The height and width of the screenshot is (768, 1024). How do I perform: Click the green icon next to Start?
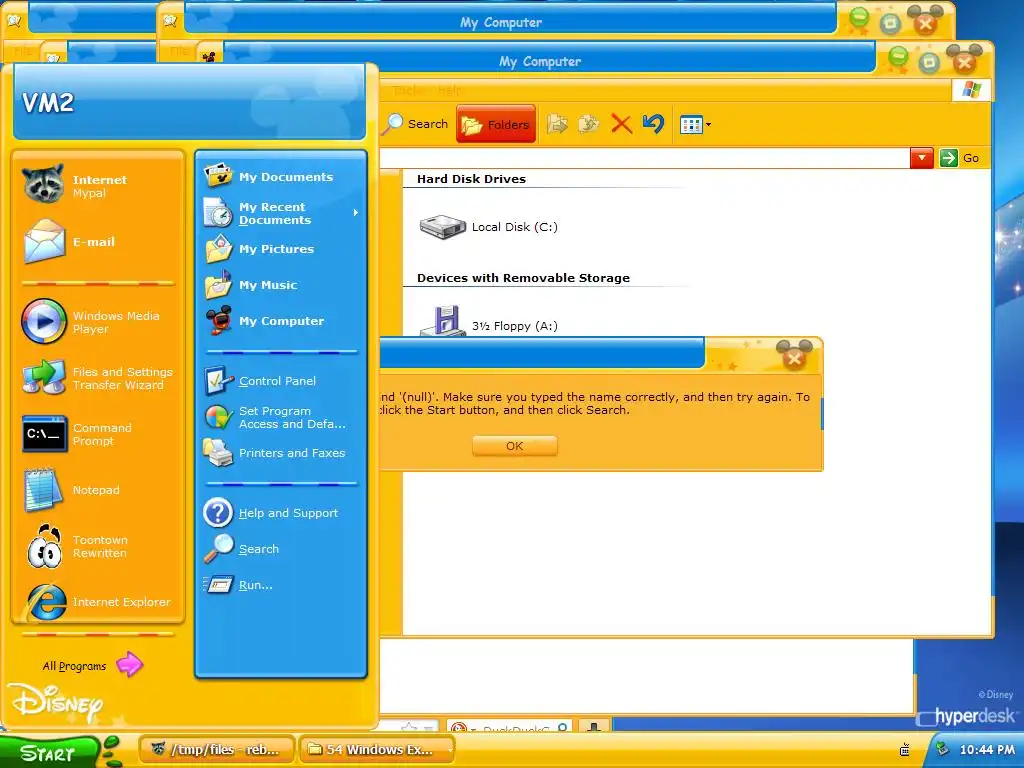(112, 751)
